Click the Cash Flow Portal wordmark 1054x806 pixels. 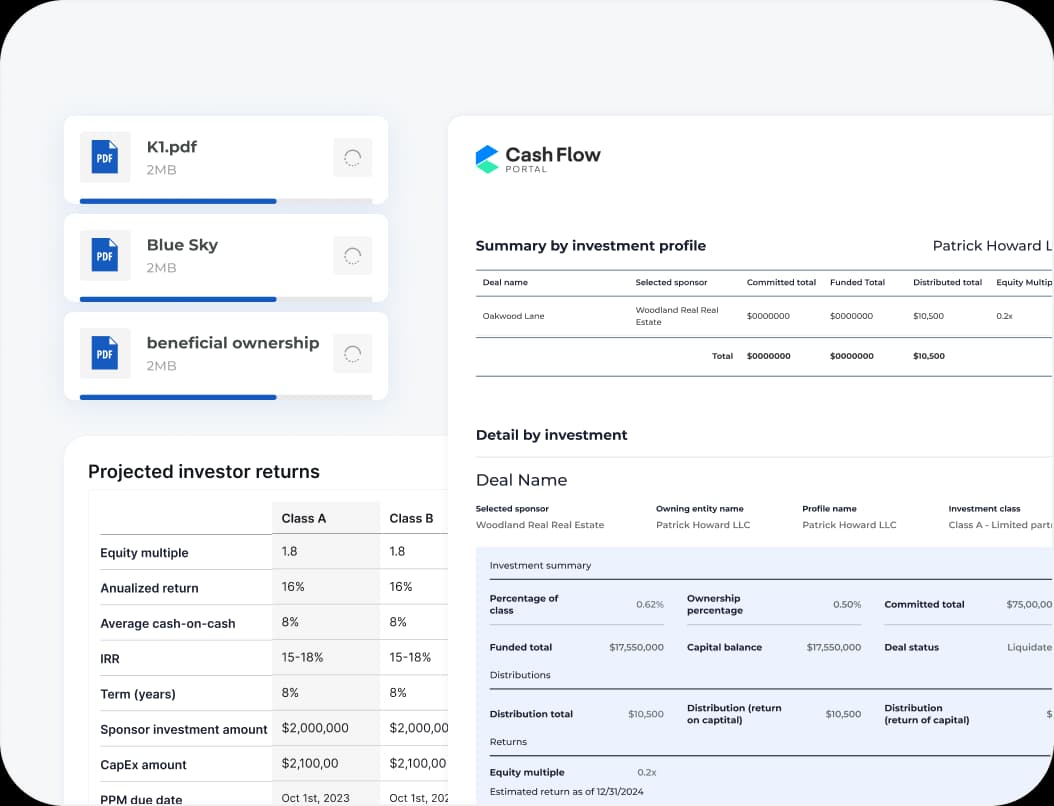pyautogui.click(x=553, y=156)
